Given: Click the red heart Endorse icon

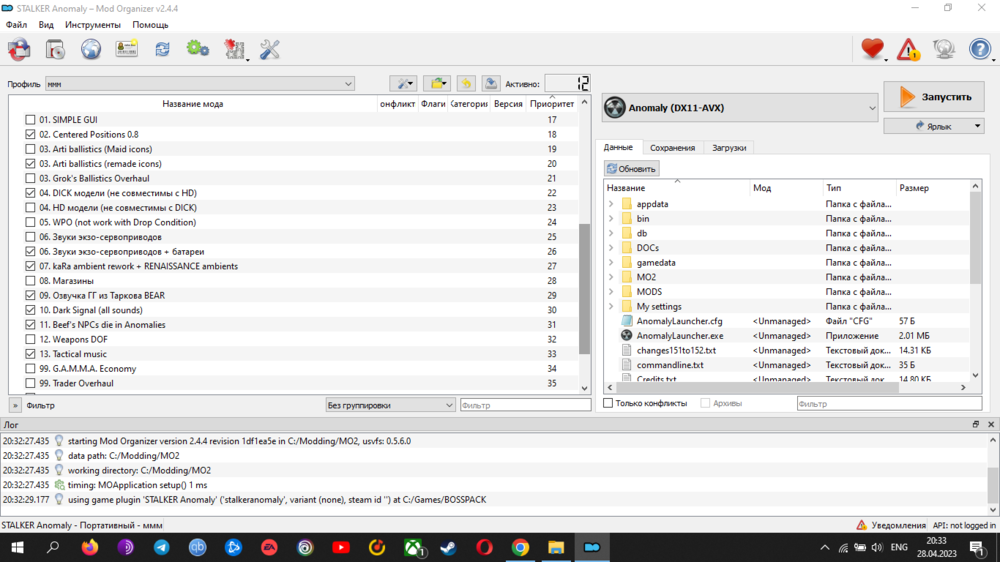Looking at the screenshot, I should [872, 49].
